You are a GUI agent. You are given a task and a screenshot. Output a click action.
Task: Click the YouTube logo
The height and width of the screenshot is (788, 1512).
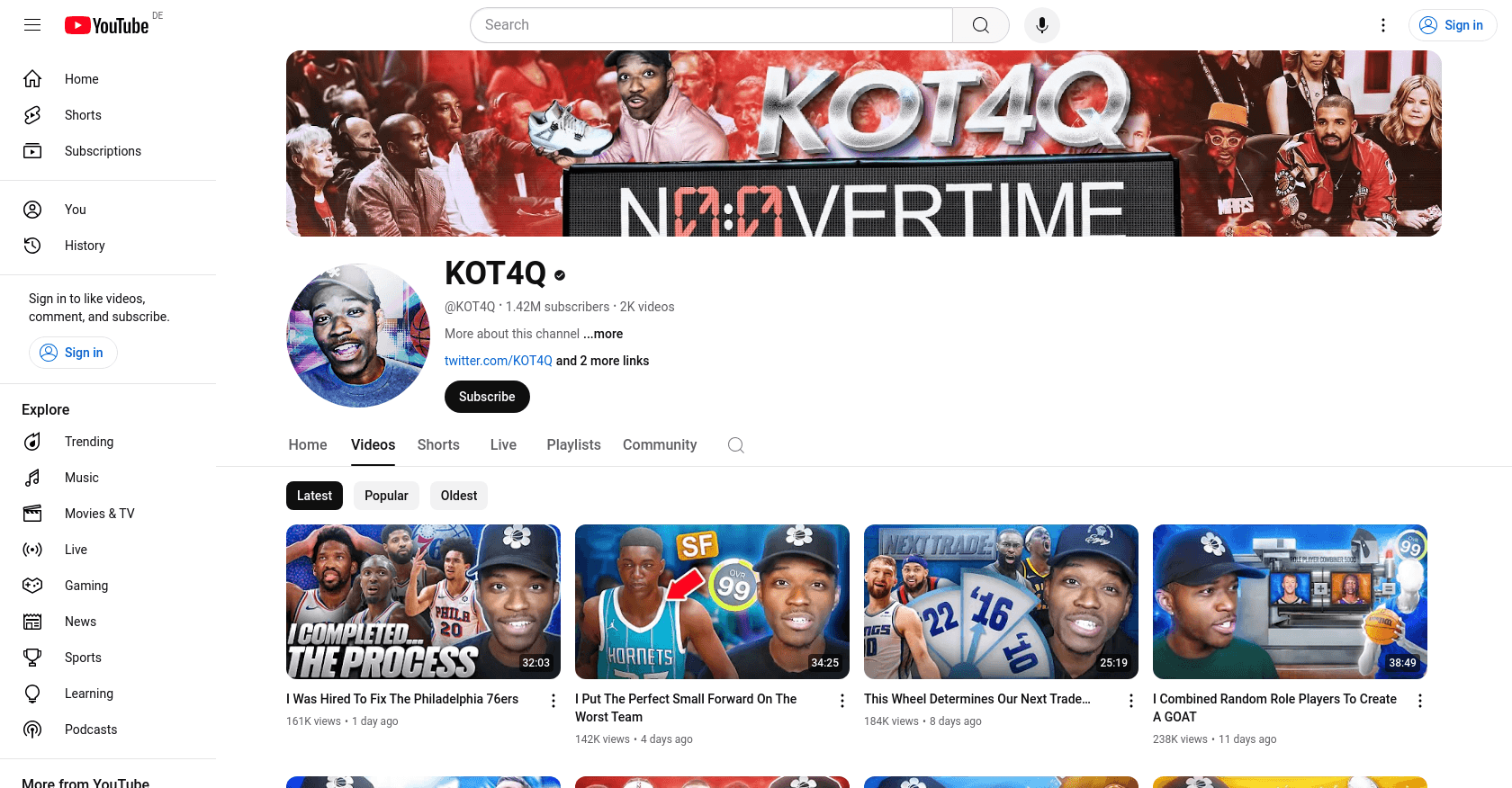tap(106, 25)
